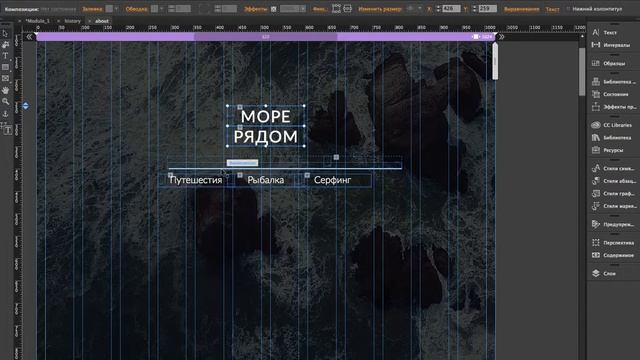Click the Заливка fill link

click(92, 9)
